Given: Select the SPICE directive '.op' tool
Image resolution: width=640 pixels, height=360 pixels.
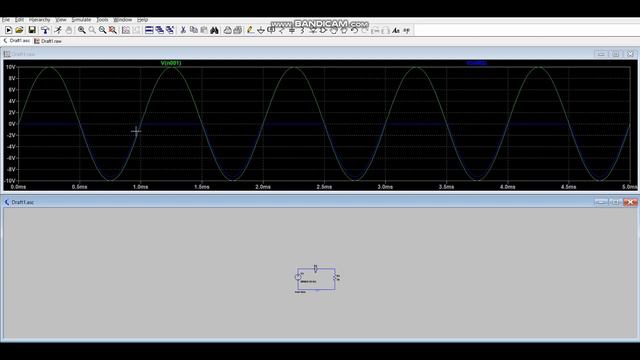Looking at the screenshot, I should [406, 30].
